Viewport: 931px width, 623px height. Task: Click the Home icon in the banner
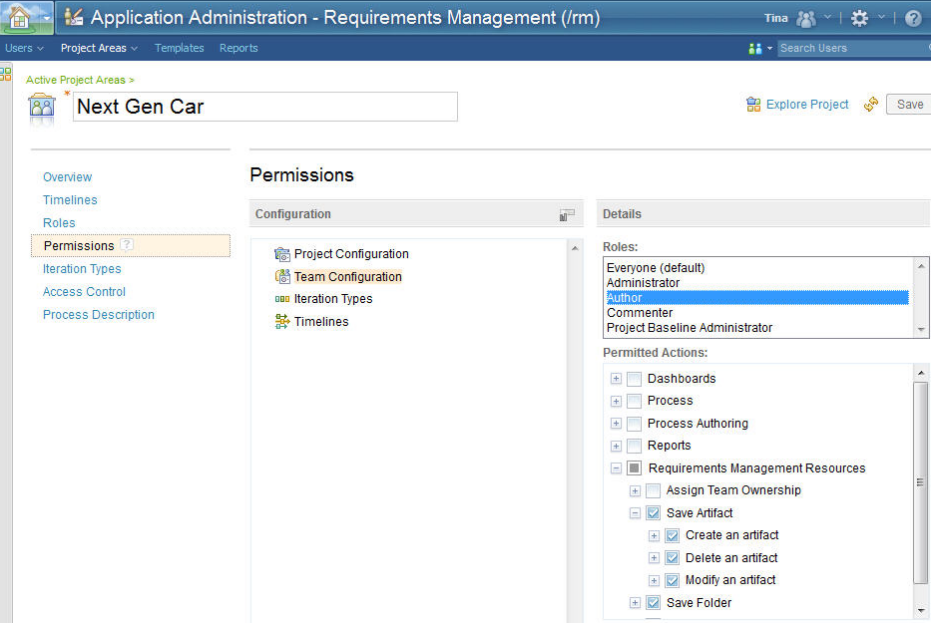pyautogui.click(x=19, y=17)
